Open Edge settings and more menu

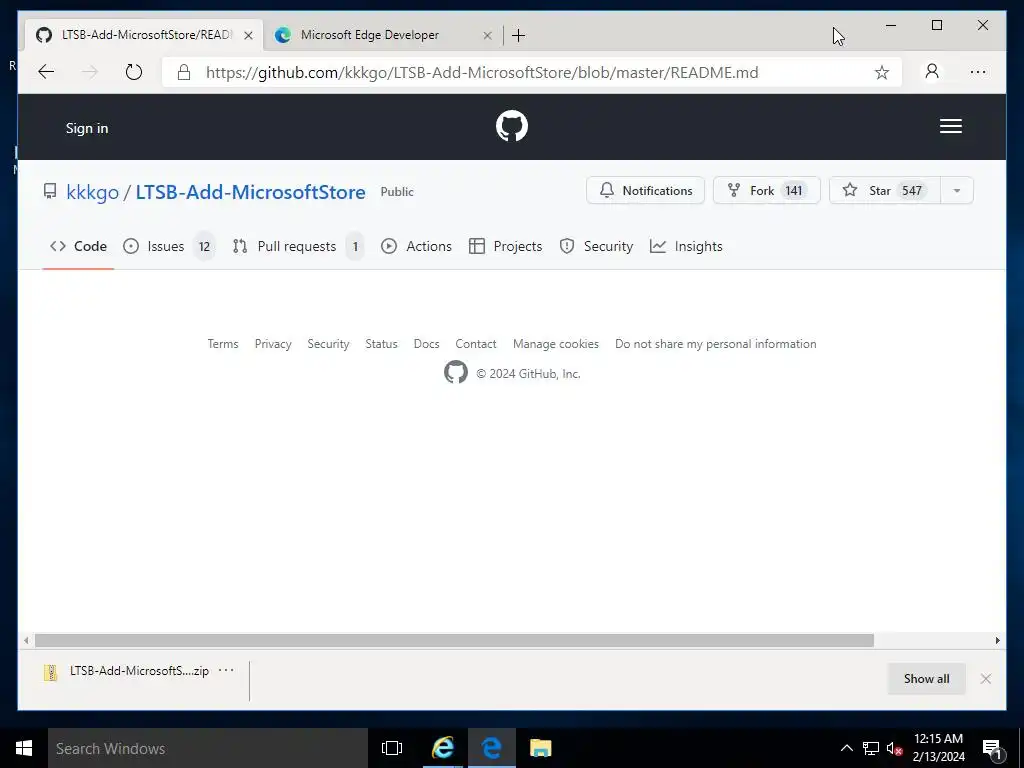pos(978,72)
